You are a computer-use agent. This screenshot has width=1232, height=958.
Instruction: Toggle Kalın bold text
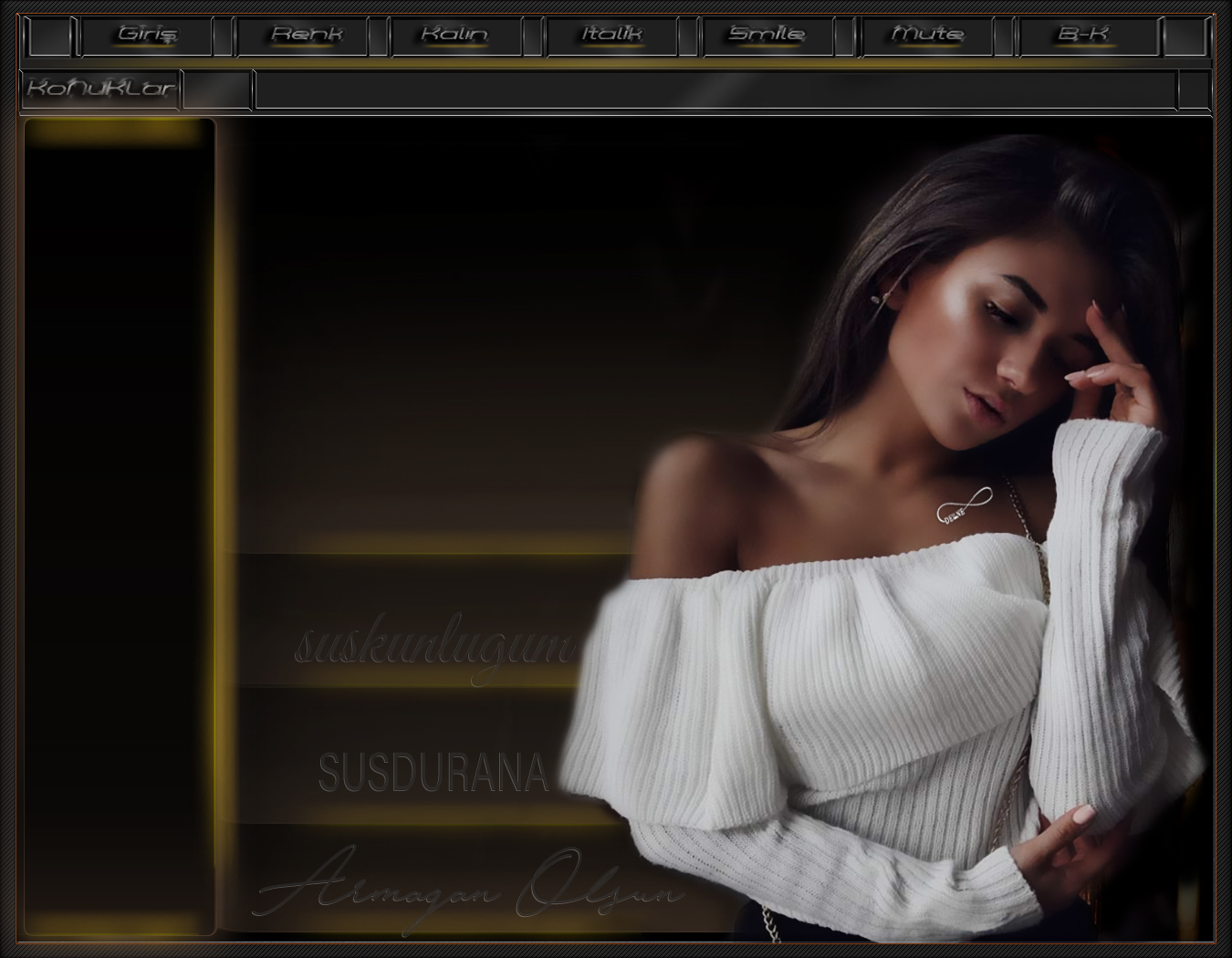tap(455, 36)
